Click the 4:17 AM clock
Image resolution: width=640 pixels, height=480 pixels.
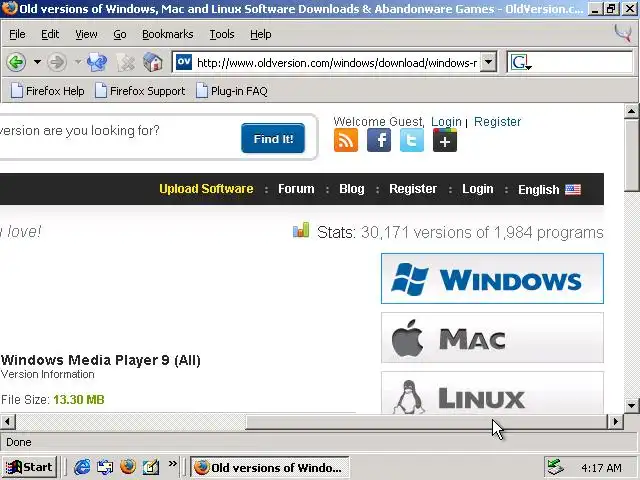point(601,468)
